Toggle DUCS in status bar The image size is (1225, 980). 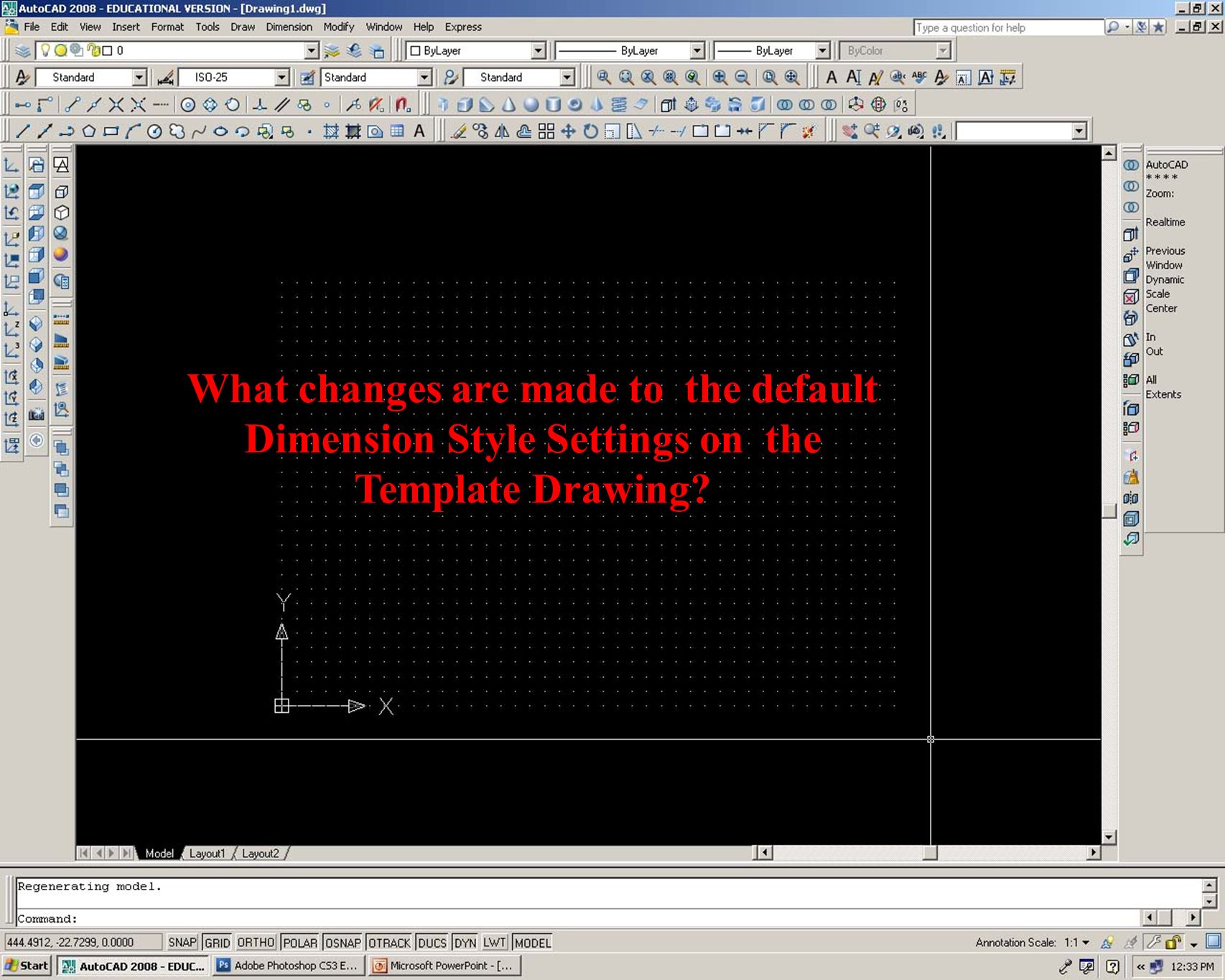coord(432,943)
